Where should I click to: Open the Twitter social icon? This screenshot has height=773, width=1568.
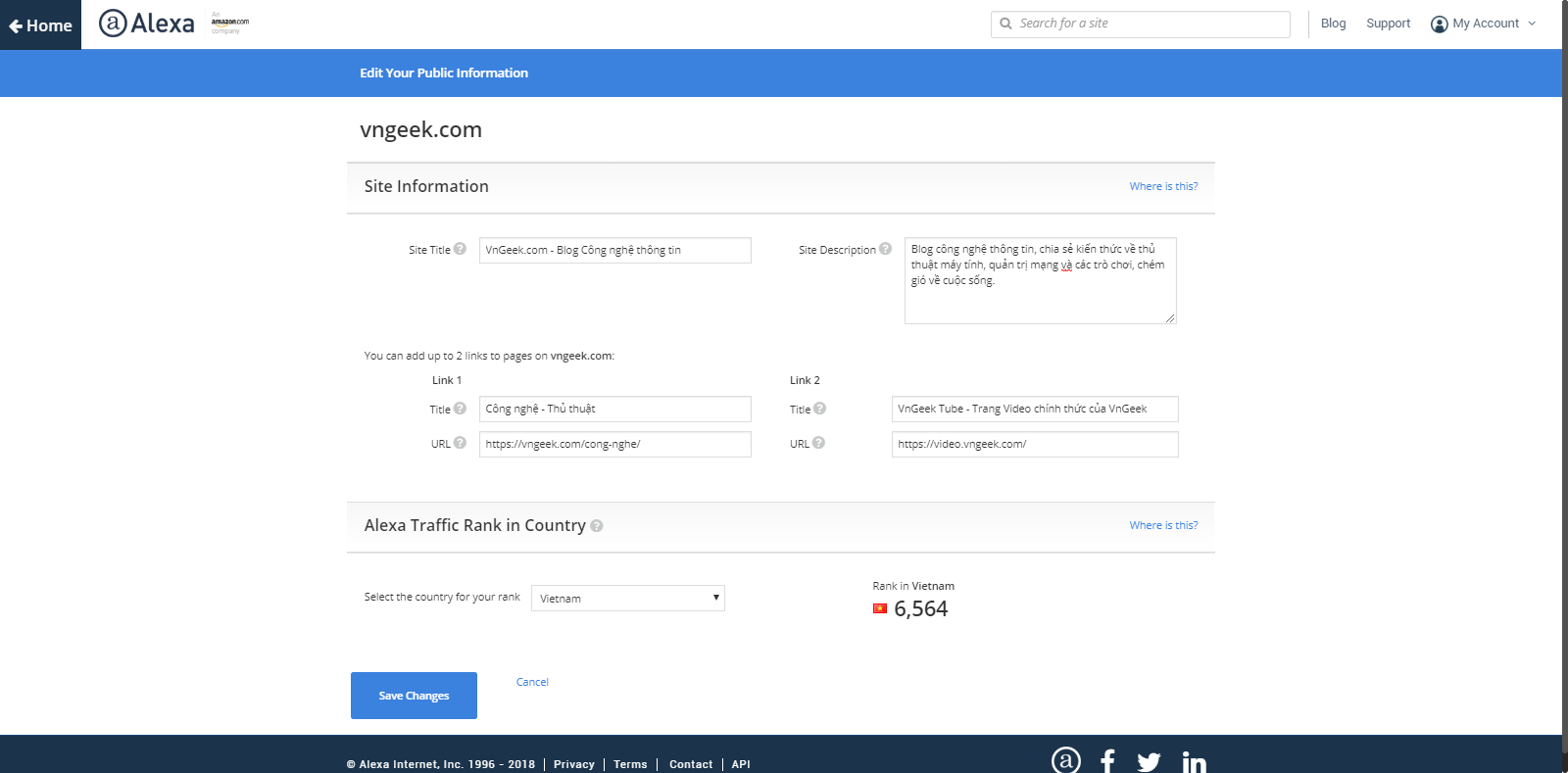coord(1149,762)
